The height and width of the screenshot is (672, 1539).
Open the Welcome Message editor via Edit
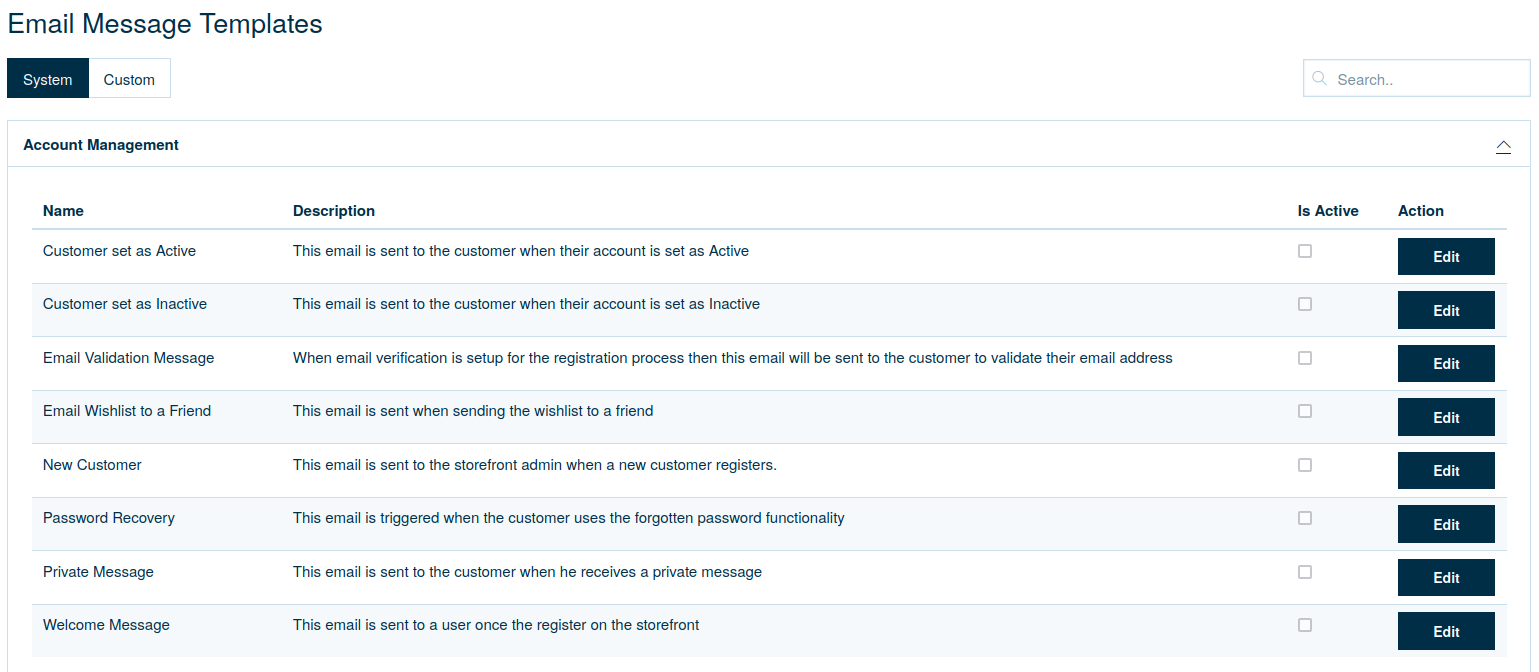click(1445, 631)
